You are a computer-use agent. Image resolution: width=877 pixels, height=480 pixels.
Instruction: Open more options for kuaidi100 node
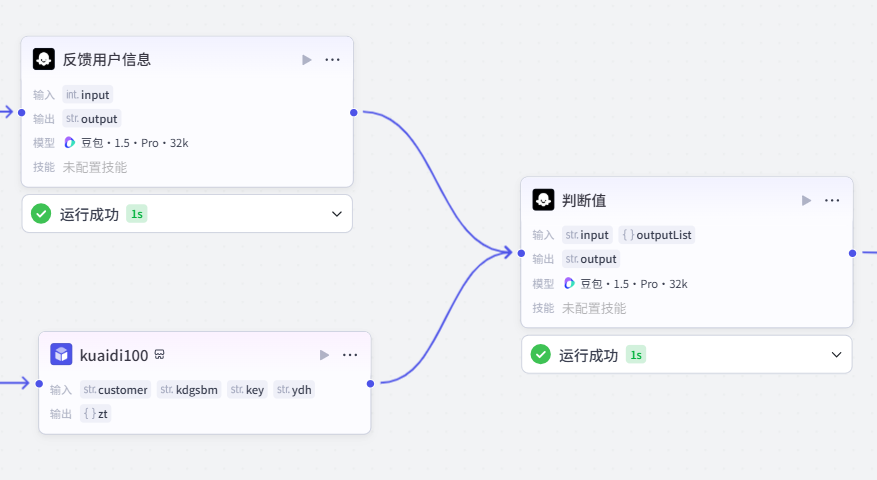[350, 355]
